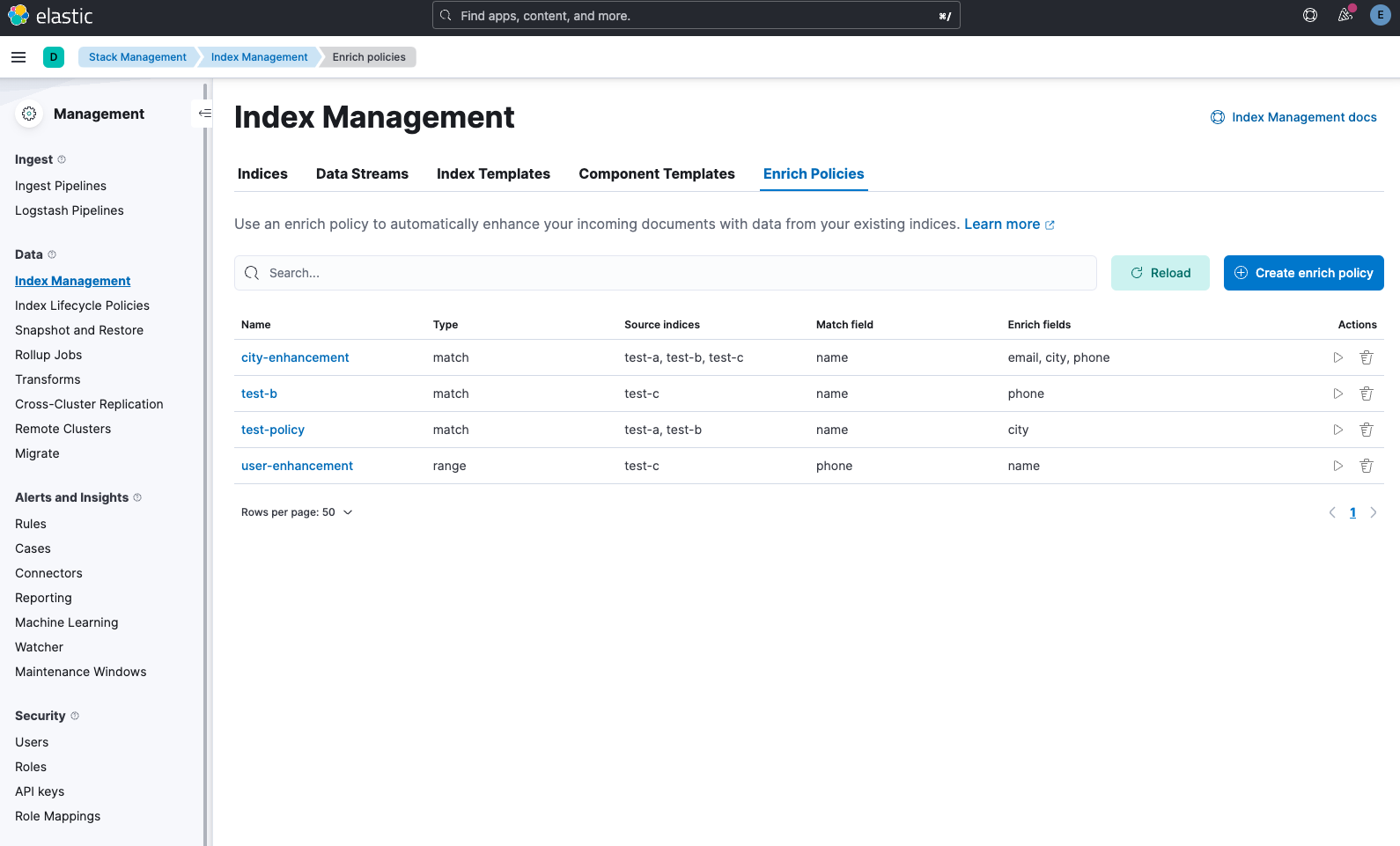Delete the user-enhancement policy via trash icon
The height and width of the screenshot is (846, 1400).
pos(1366,466)
